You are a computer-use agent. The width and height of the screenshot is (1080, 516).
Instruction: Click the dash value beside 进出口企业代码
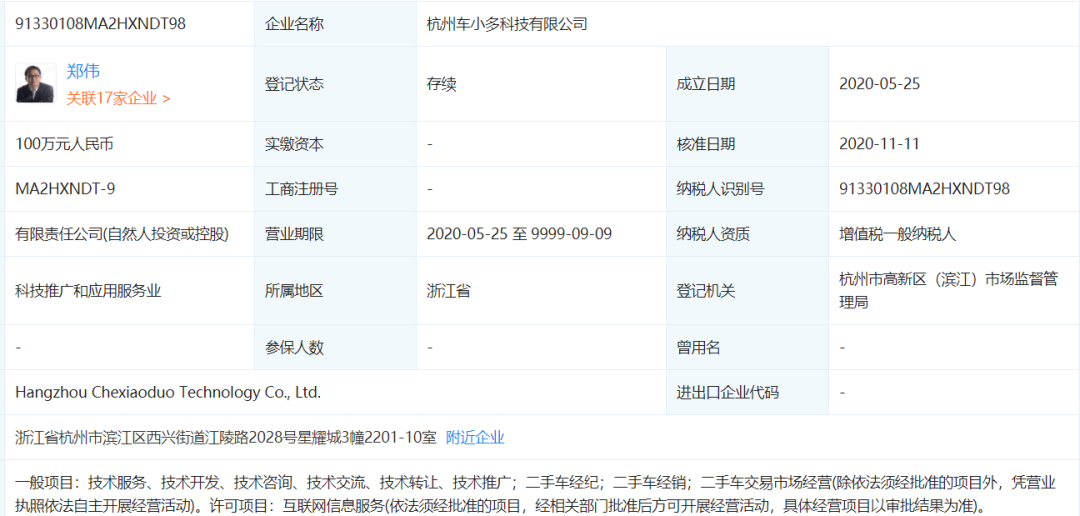point(842,393)
